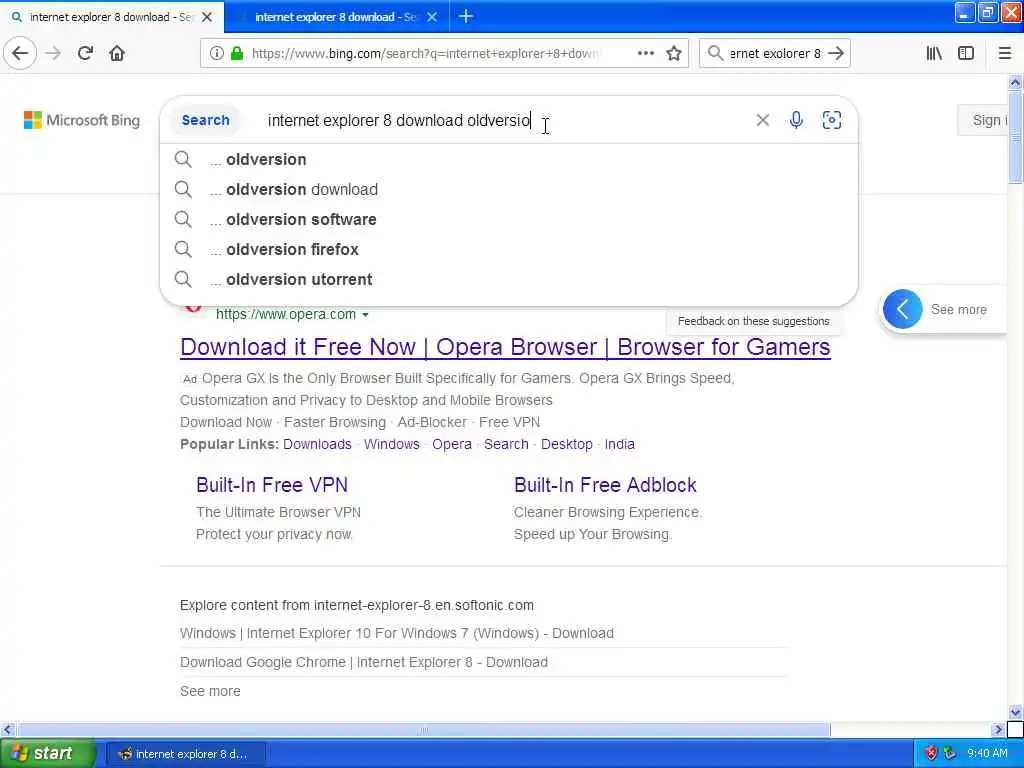The height and width of the screenshot is (768, 1024).
Task: Open the Opera popular link
Action: click(452, 444)
